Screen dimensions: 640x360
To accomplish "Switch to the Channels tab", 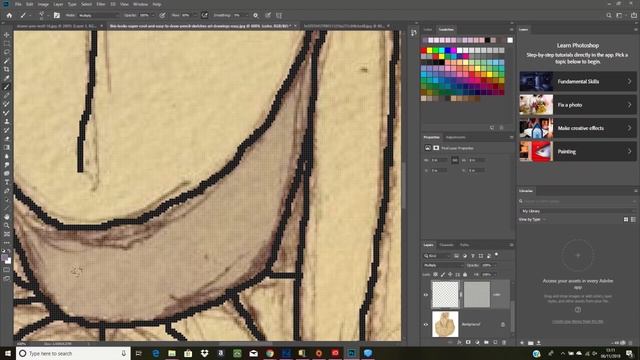I will point(447,245).
